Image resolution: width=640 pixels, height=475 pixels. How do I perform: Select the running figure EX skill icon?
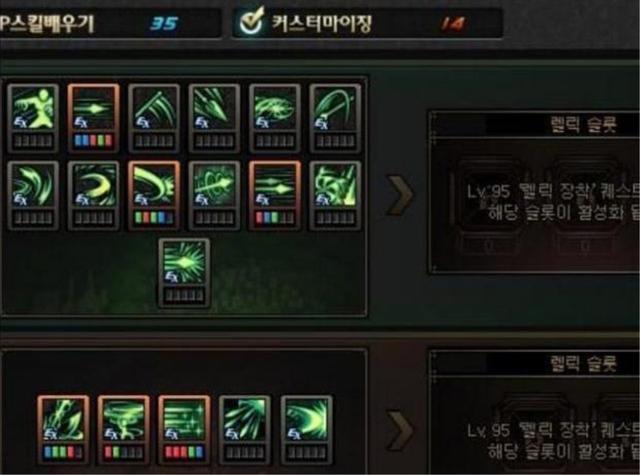33,109
